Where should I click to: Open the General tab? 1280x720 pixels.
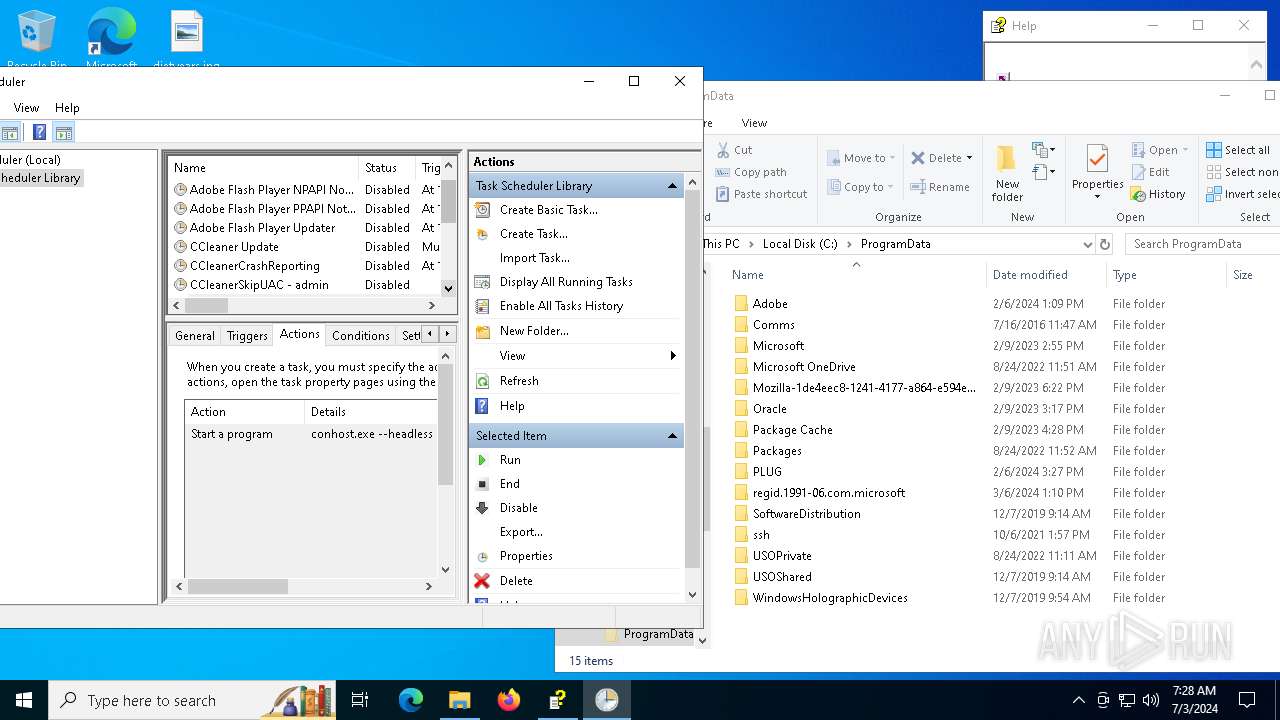[194, 336]
